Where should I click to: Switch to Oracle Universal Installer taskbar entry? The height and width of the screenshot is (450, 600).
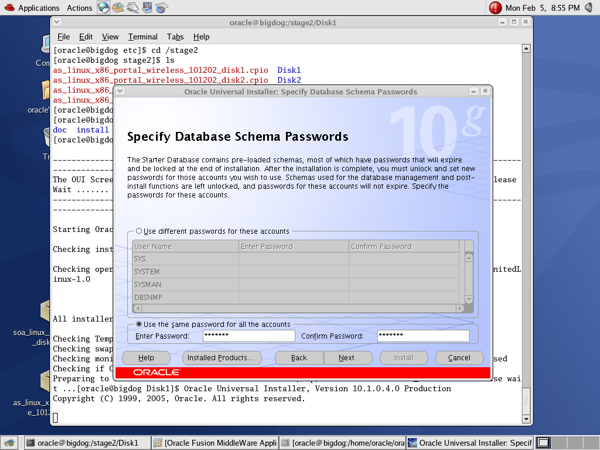pos(470,443)
